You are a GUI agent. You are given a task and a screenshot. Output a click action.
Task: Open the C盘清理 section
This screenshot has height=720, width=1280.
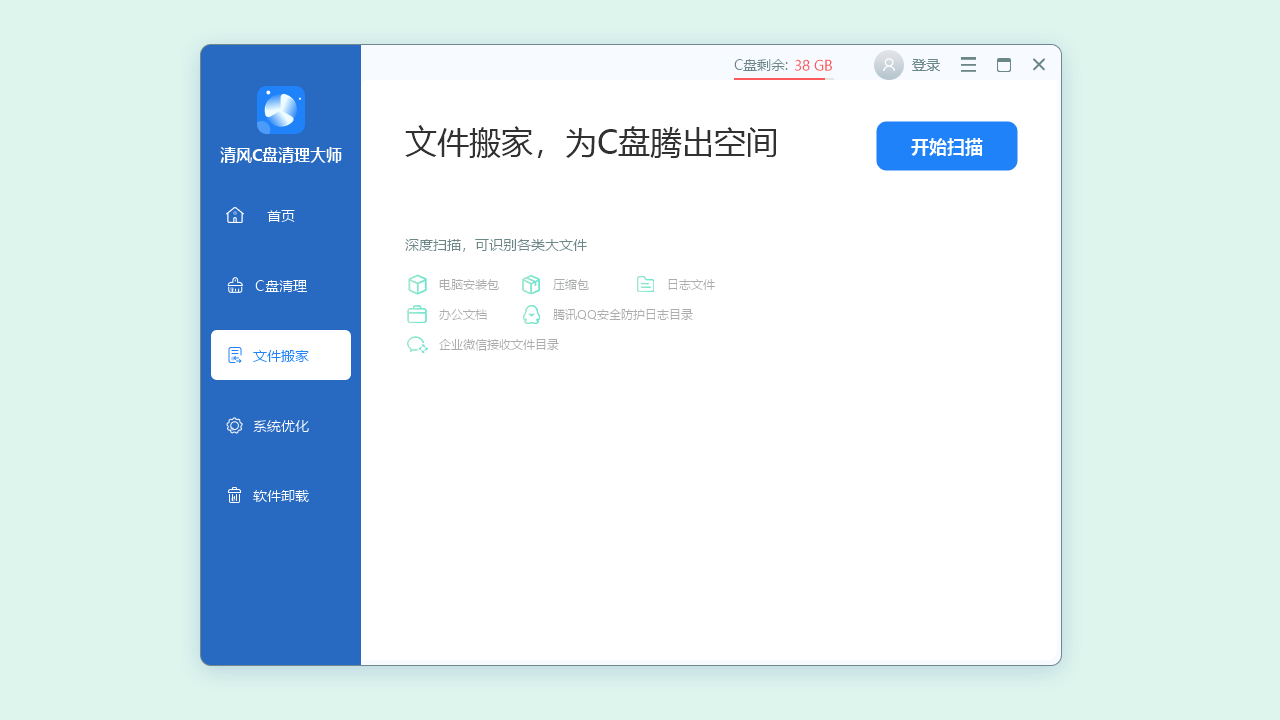(x=280, y=285)
